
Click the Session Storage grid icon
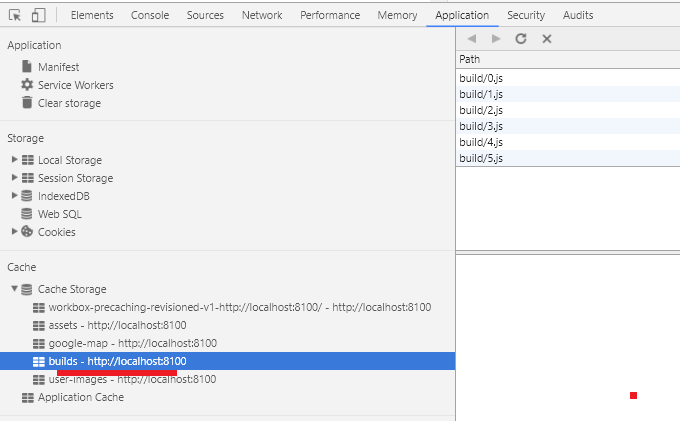tap(28, 178)
